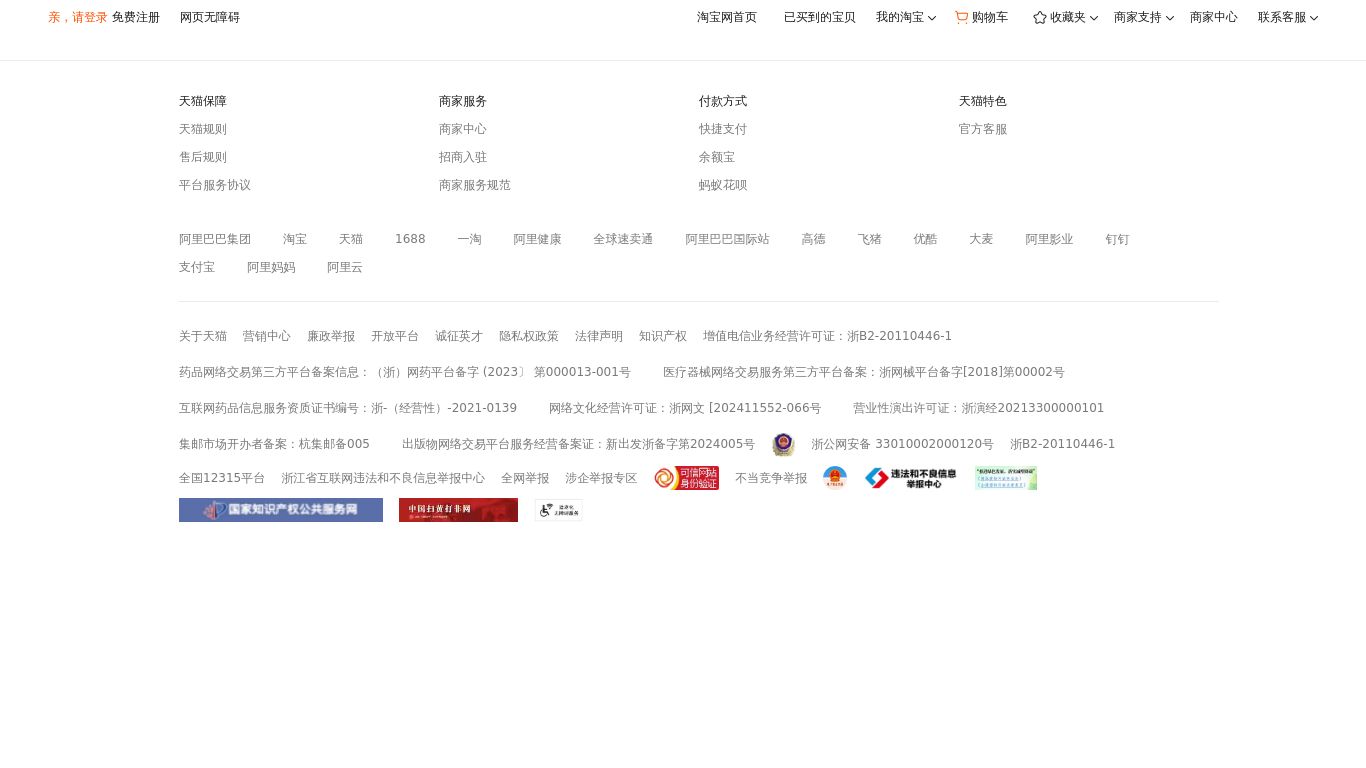This screenshot has width=1366, height=768.
Task: Click 网页无障碍 in top bar
Action: point(210,17)
